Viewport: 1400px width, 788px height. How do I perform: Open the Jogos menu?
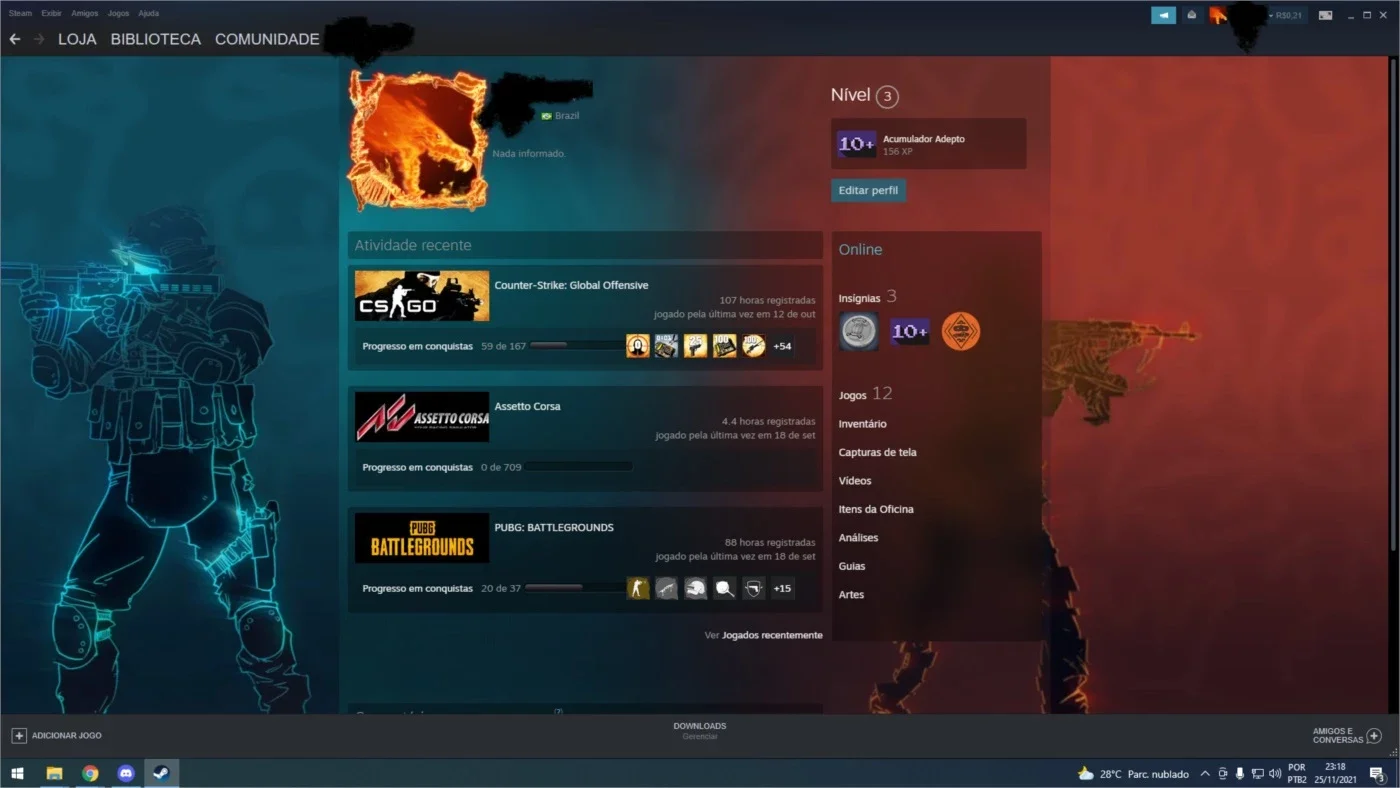[118, 13]
